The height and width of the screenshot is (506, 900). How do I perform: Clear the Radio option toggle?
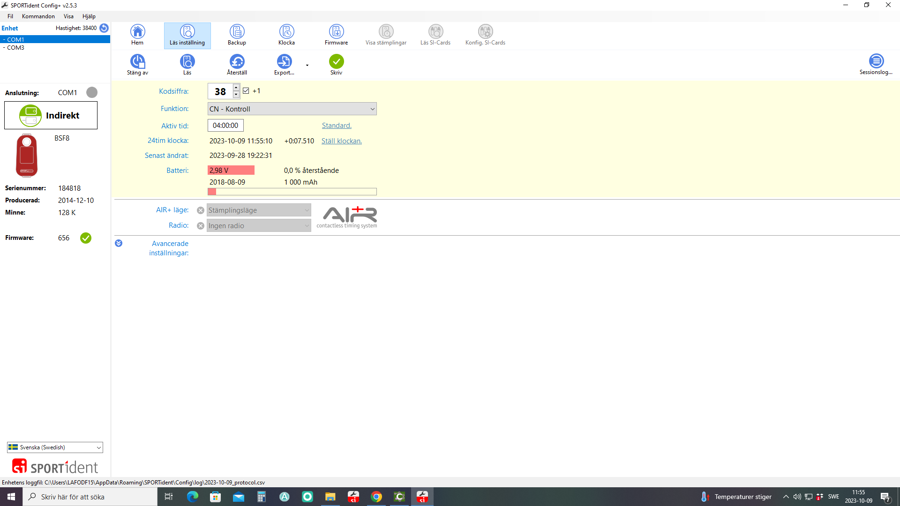200,226
